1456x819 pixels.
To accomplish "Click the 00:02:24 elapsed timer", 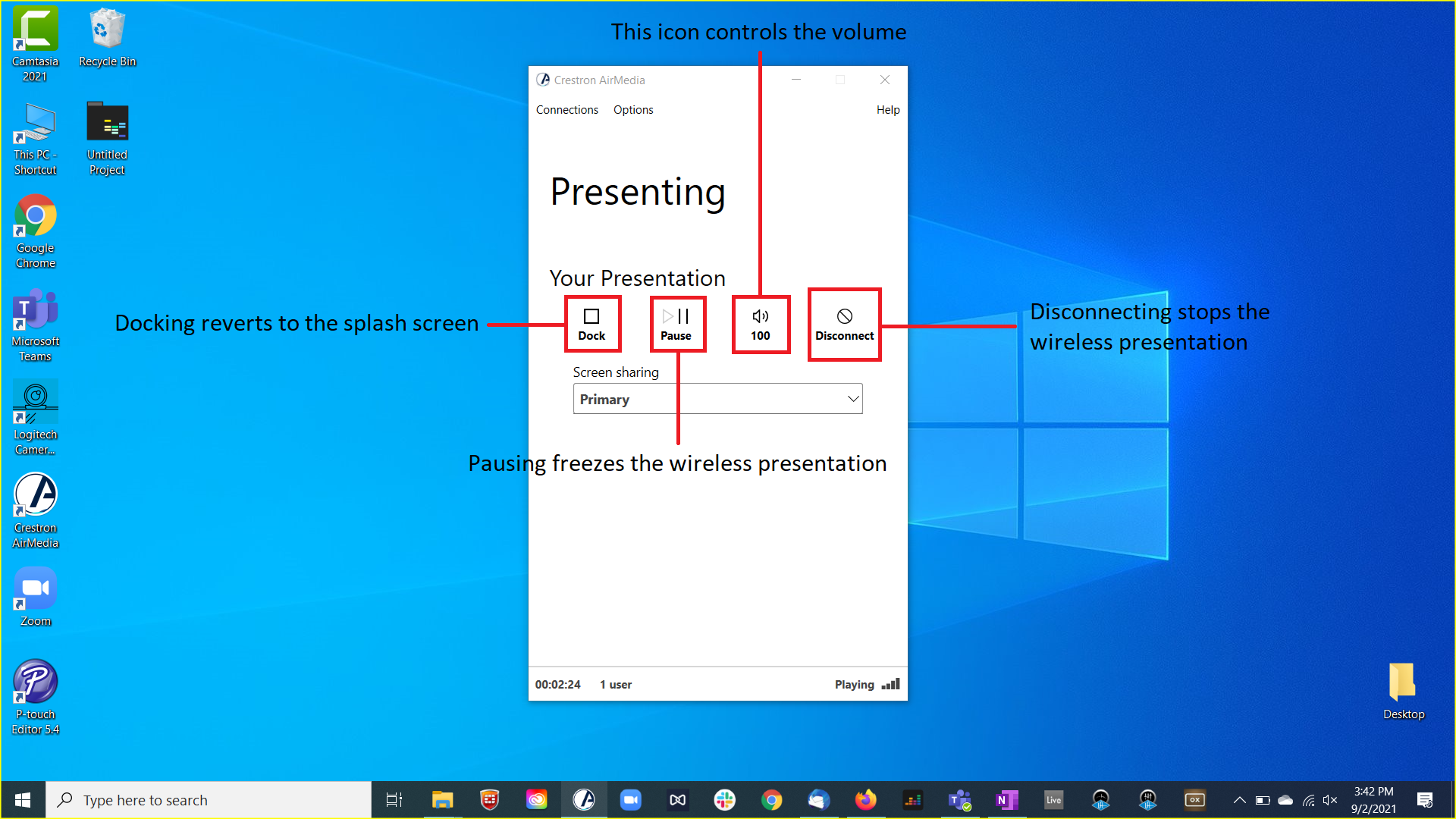I will [x=557, y=685].
